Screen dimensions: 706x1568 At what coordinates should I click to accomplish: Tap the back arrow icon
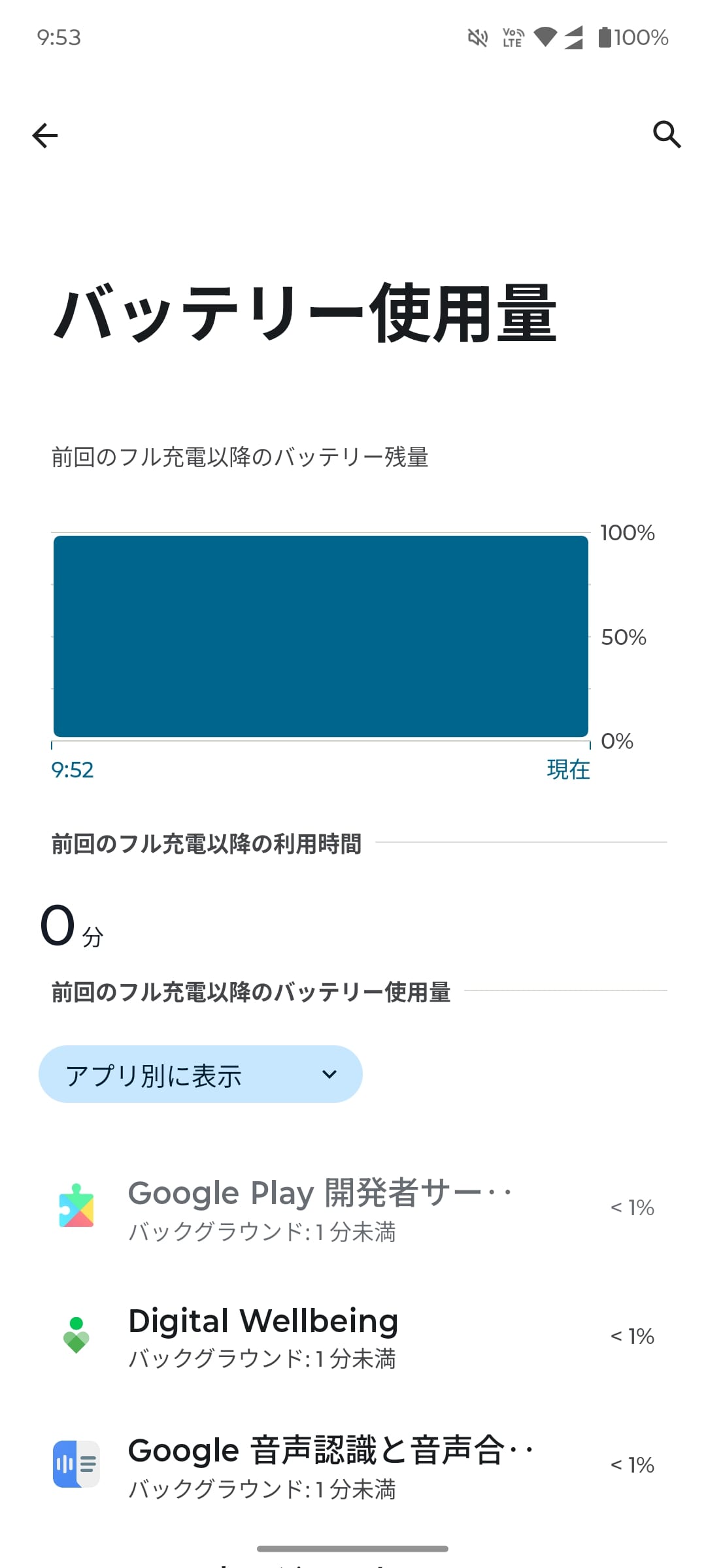click(45, 135)
